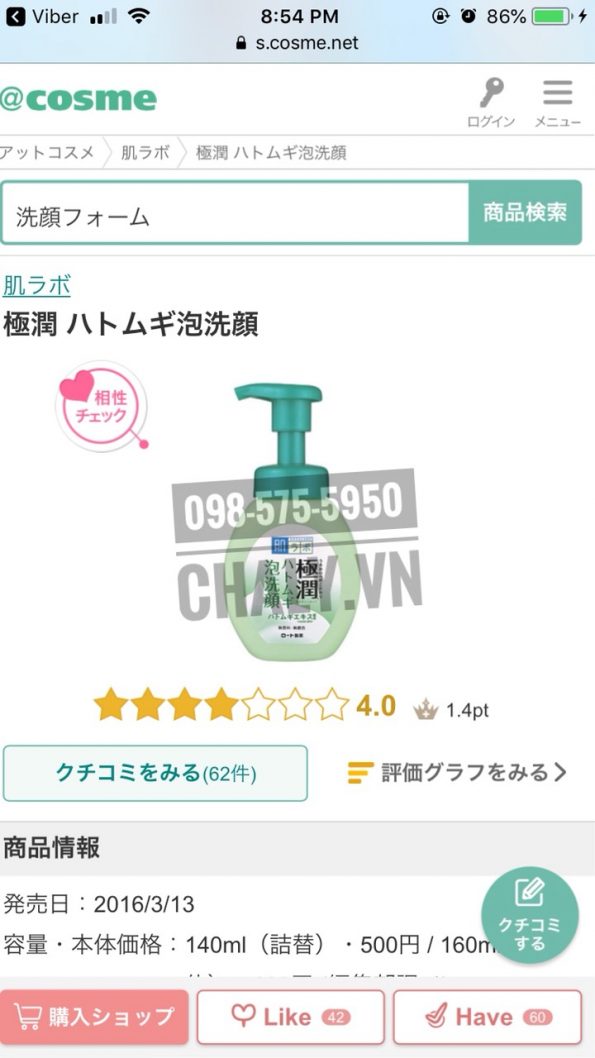Viewport: 595px width, 1058px height.
Task: Tap the login key icon
Action: pyautogui.click(x=492, y=93)
